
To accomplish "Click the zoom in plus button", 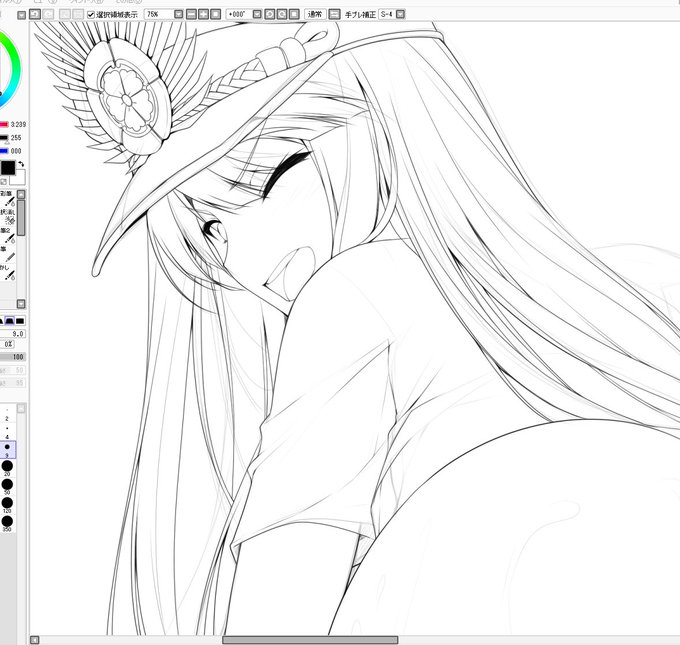I will [x=203, y=14].
